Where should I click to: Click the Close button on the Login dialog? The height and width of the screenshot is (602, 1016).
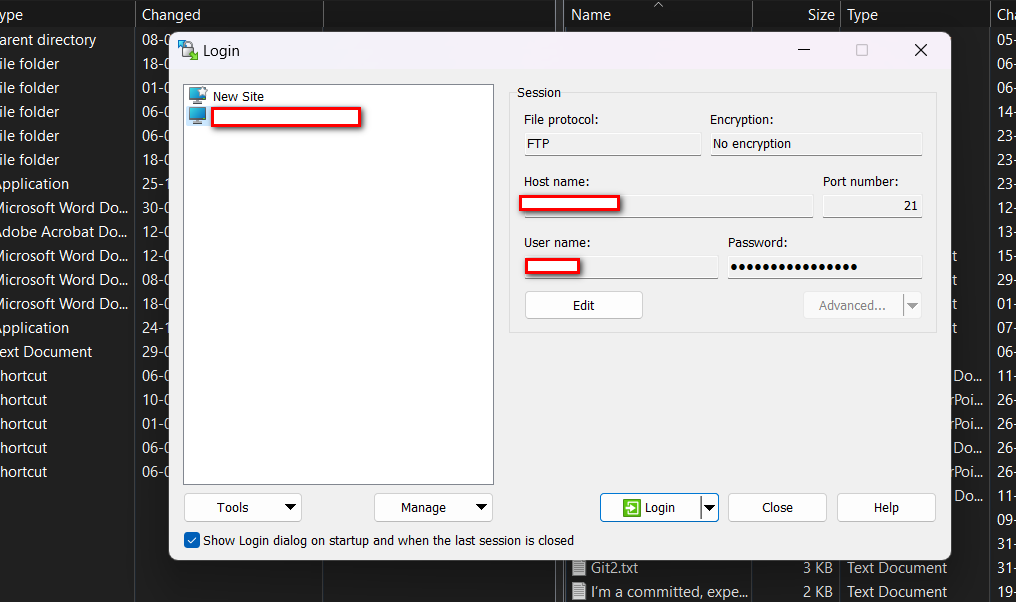777,507
